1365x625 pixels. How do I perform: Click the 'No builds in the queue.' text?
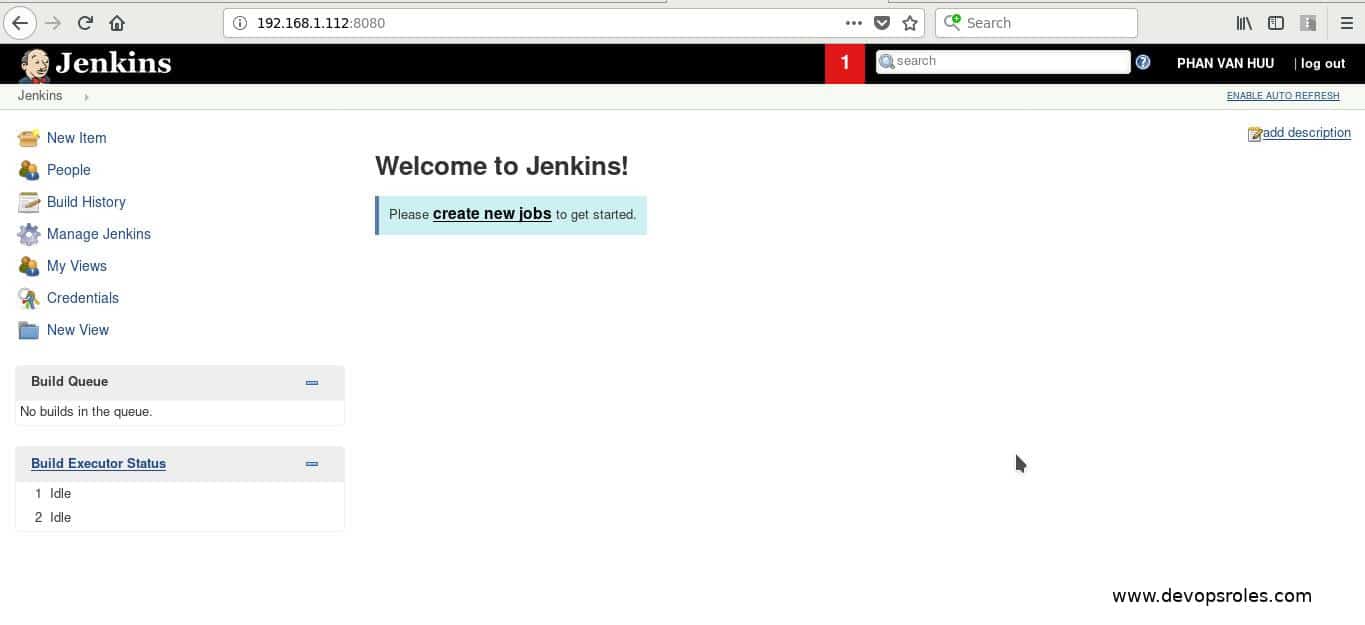click(86, 412)
